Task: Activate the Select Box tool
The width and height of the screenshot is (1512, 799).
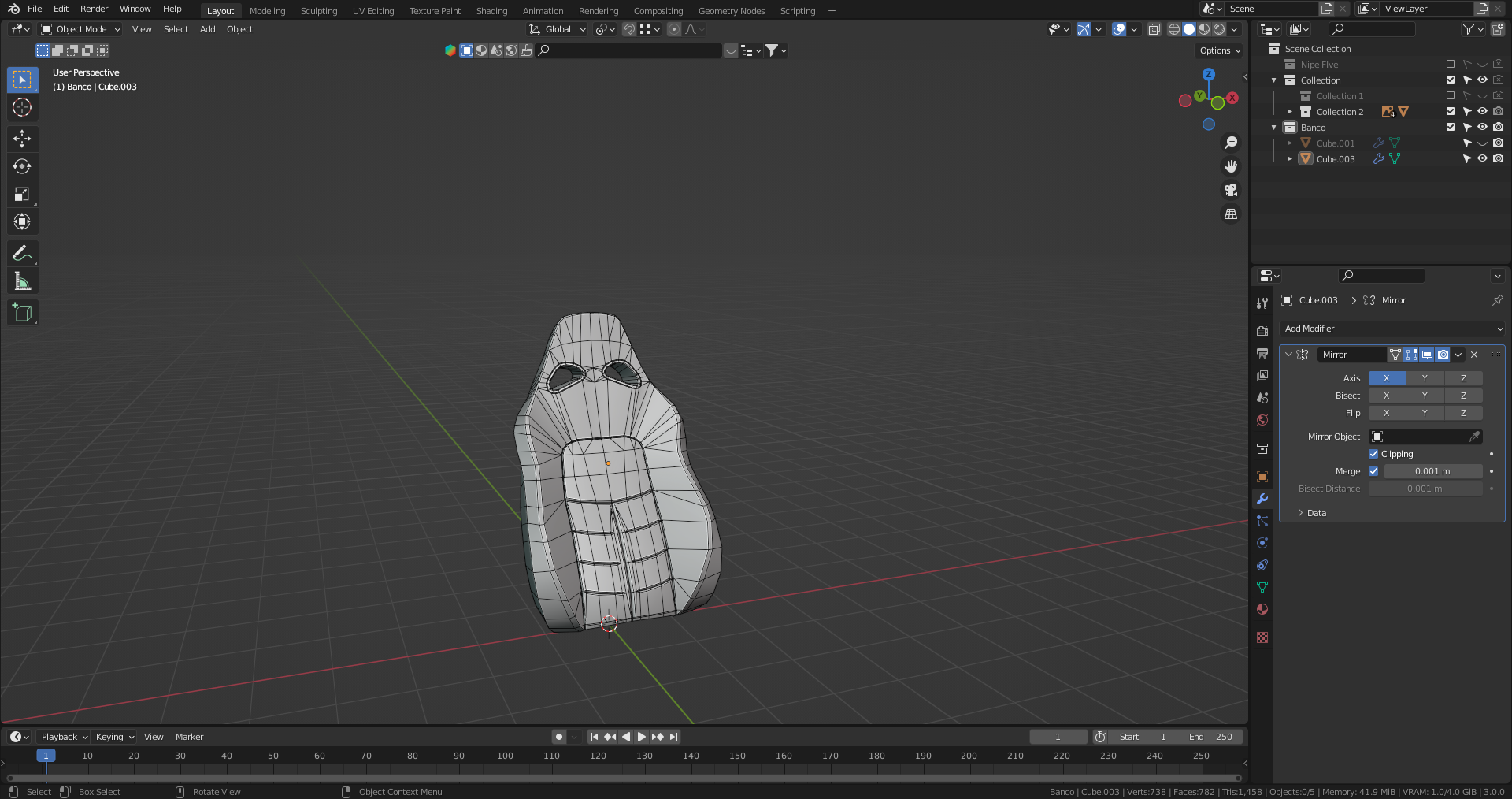Action: [x=22, y=80]
